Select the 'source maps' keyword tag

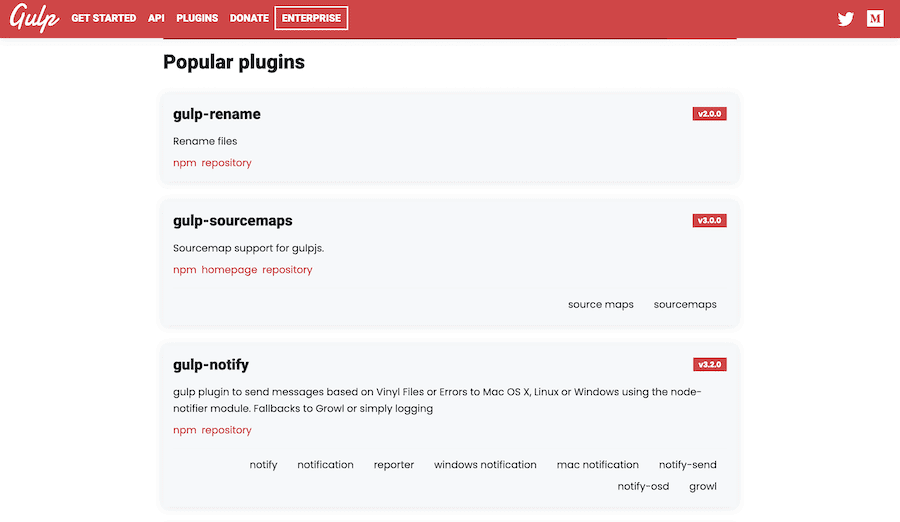[600, 304]
